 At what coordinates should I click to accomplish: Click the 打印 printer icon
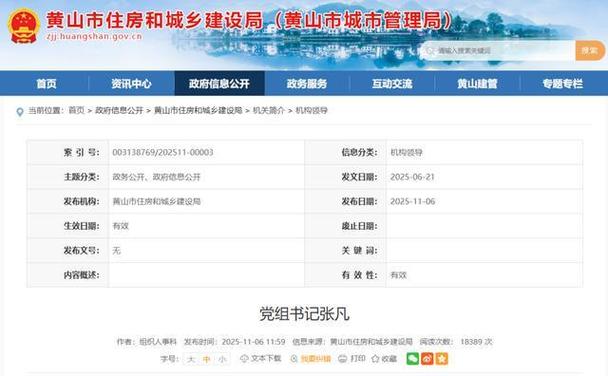point(342,359)
